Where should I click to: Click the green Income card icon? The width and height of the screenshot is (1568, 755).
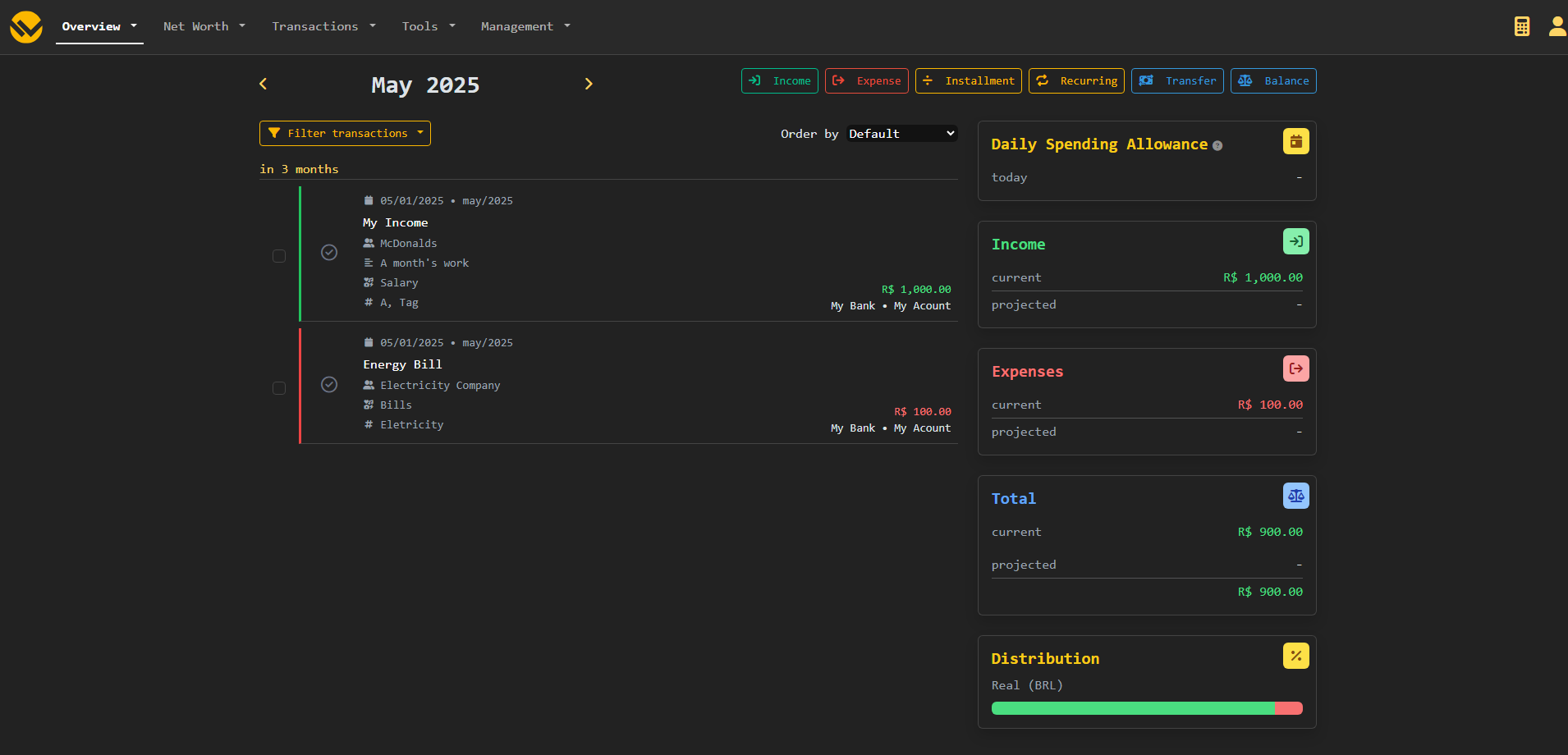[1295, 241]
